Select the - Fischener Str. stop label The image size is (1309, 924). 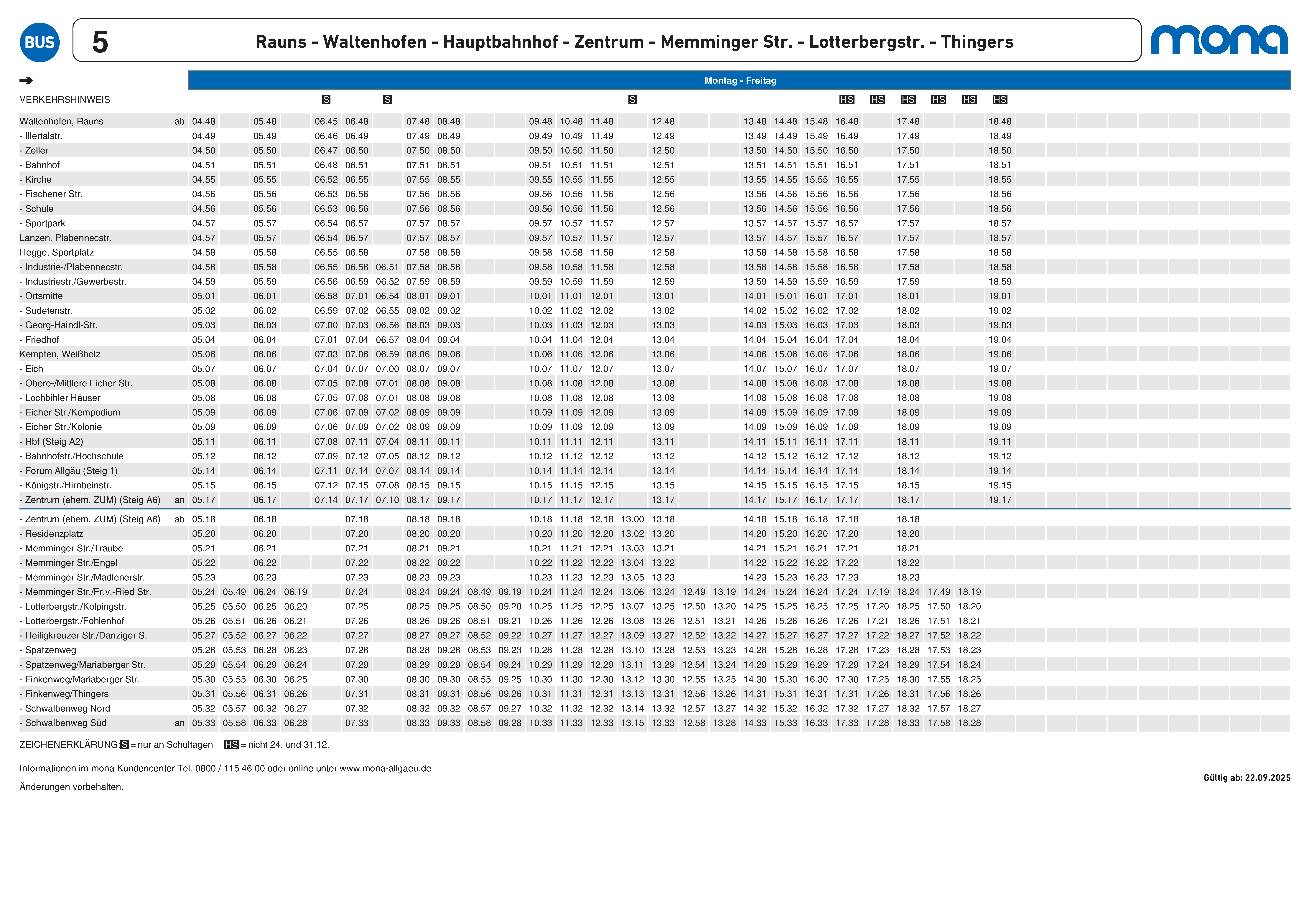tap(51, 194)
